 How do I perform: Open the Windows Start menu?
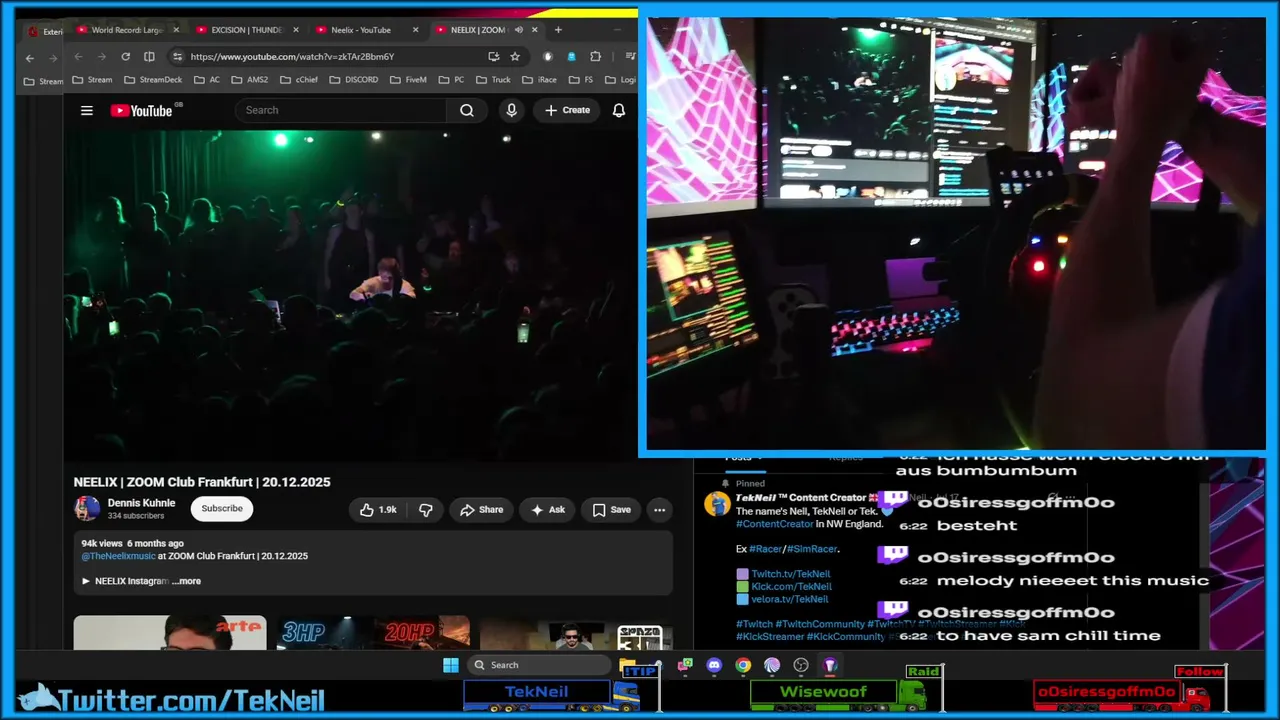(451, 665)
